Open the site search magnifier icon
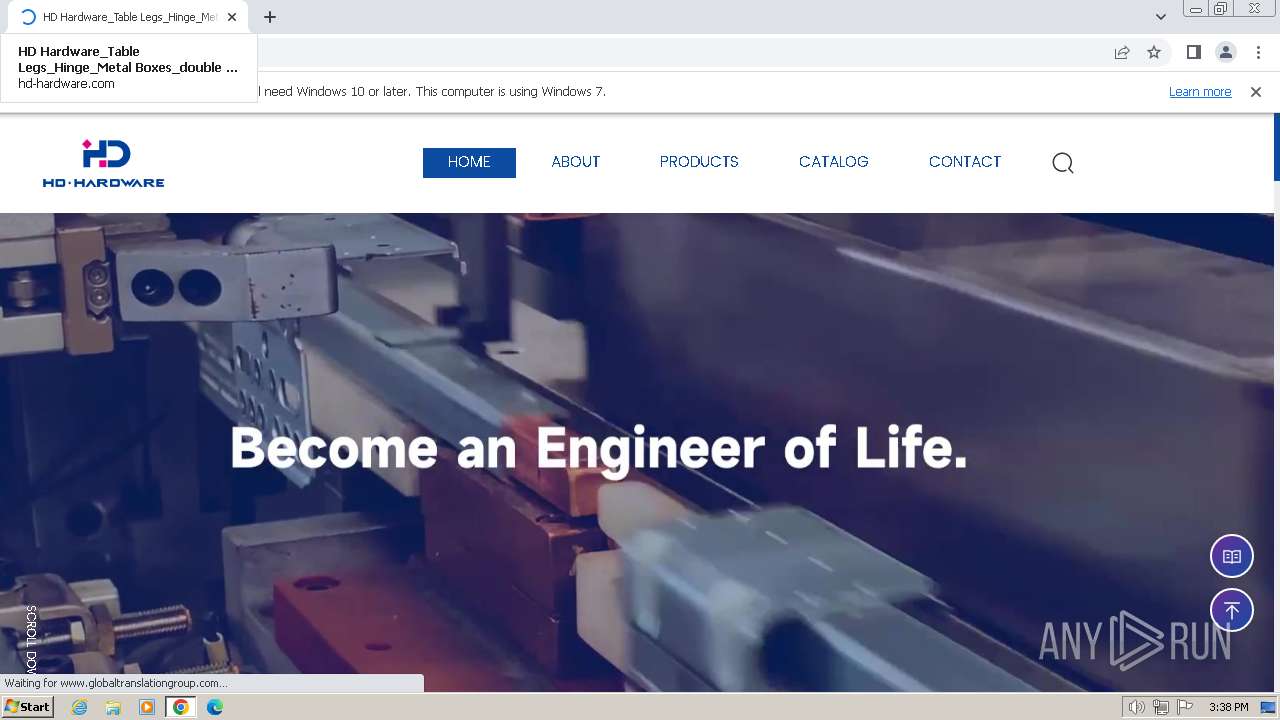The width and height of the screenshot is (1280, 720). pyautogui.click(x=1063, y=163)
